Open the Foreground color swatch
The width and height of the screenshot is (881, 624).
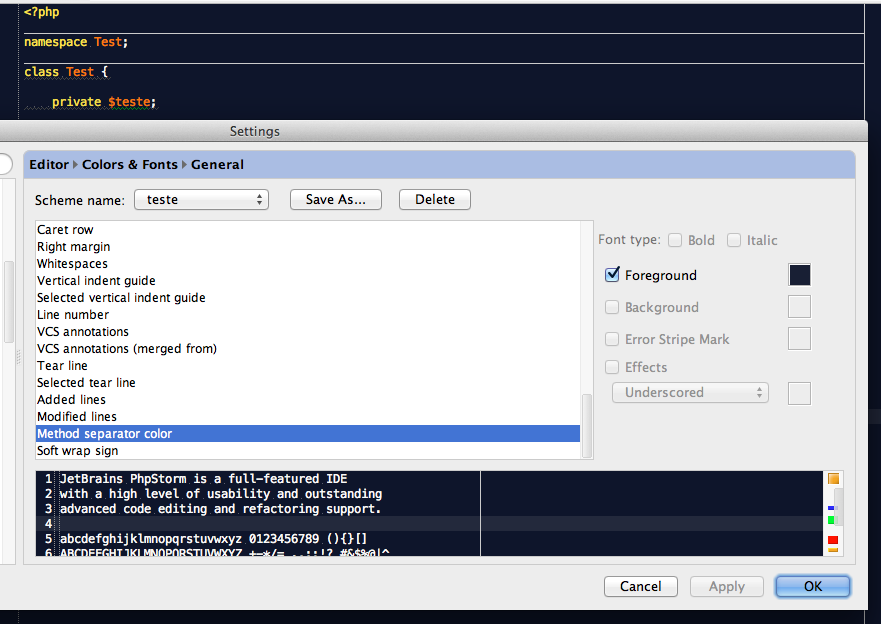pyautogui.click(x=799, y=275)
